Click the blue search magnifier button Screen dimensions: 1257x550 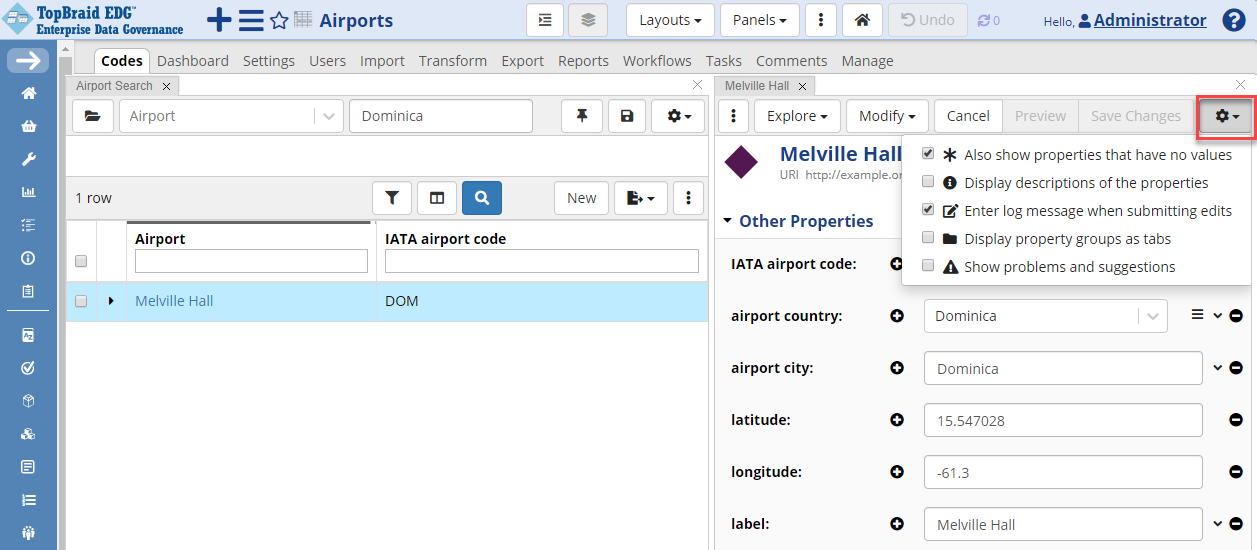[x=481, y=198]
